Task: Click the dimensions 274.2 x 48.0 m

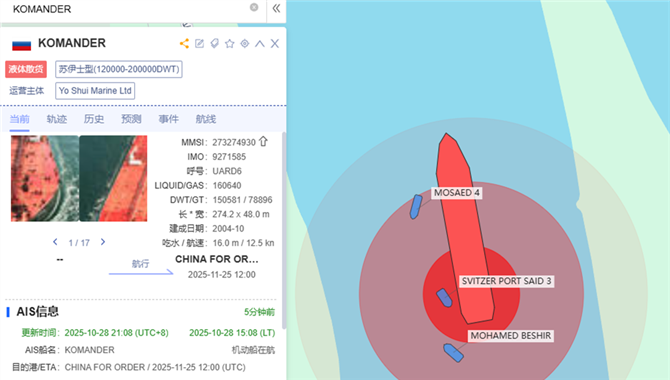Action: tap(241, 215)
